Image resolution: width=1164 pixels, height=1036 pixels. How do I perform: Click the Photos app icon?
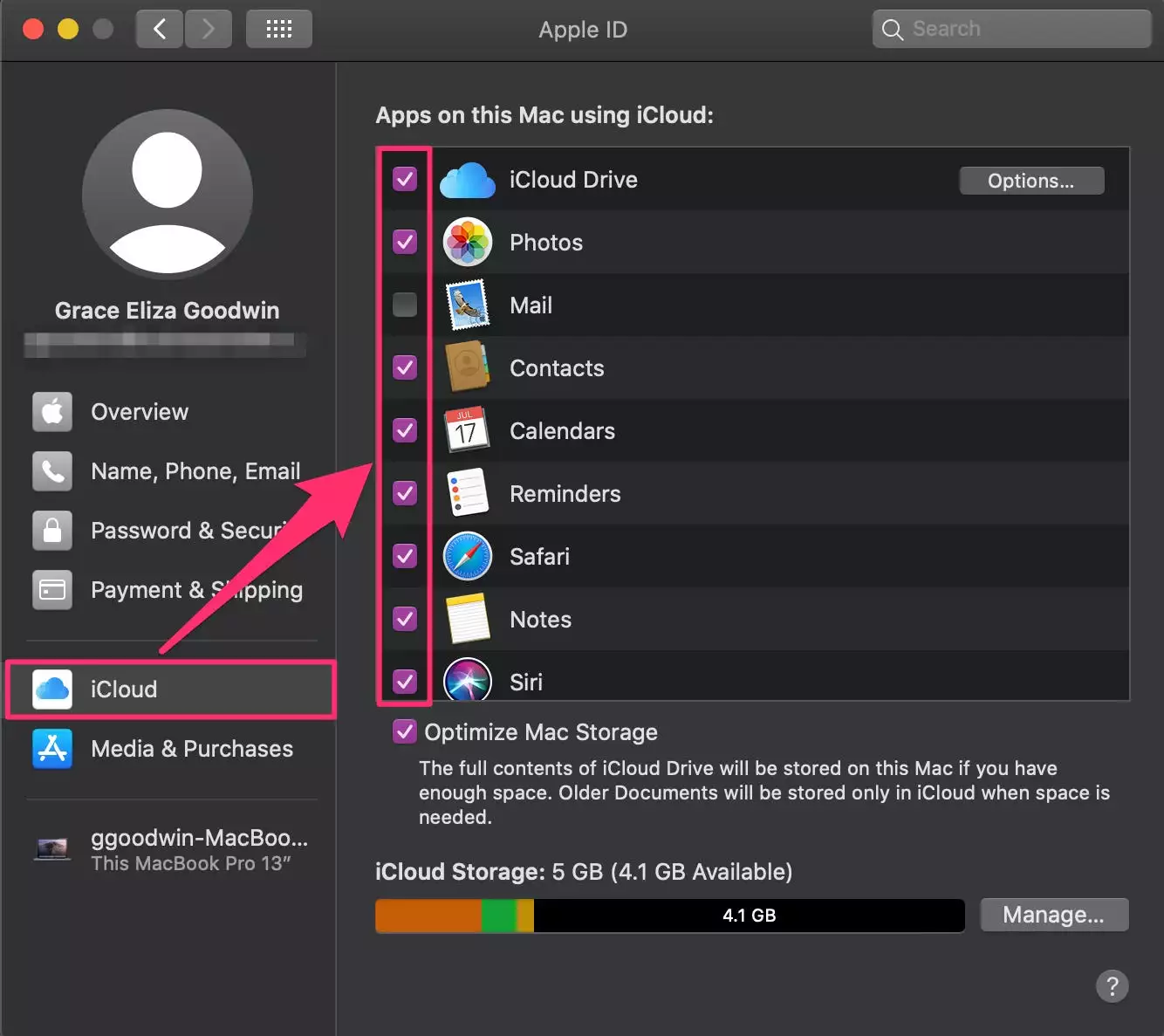click(x=468, y=243)
